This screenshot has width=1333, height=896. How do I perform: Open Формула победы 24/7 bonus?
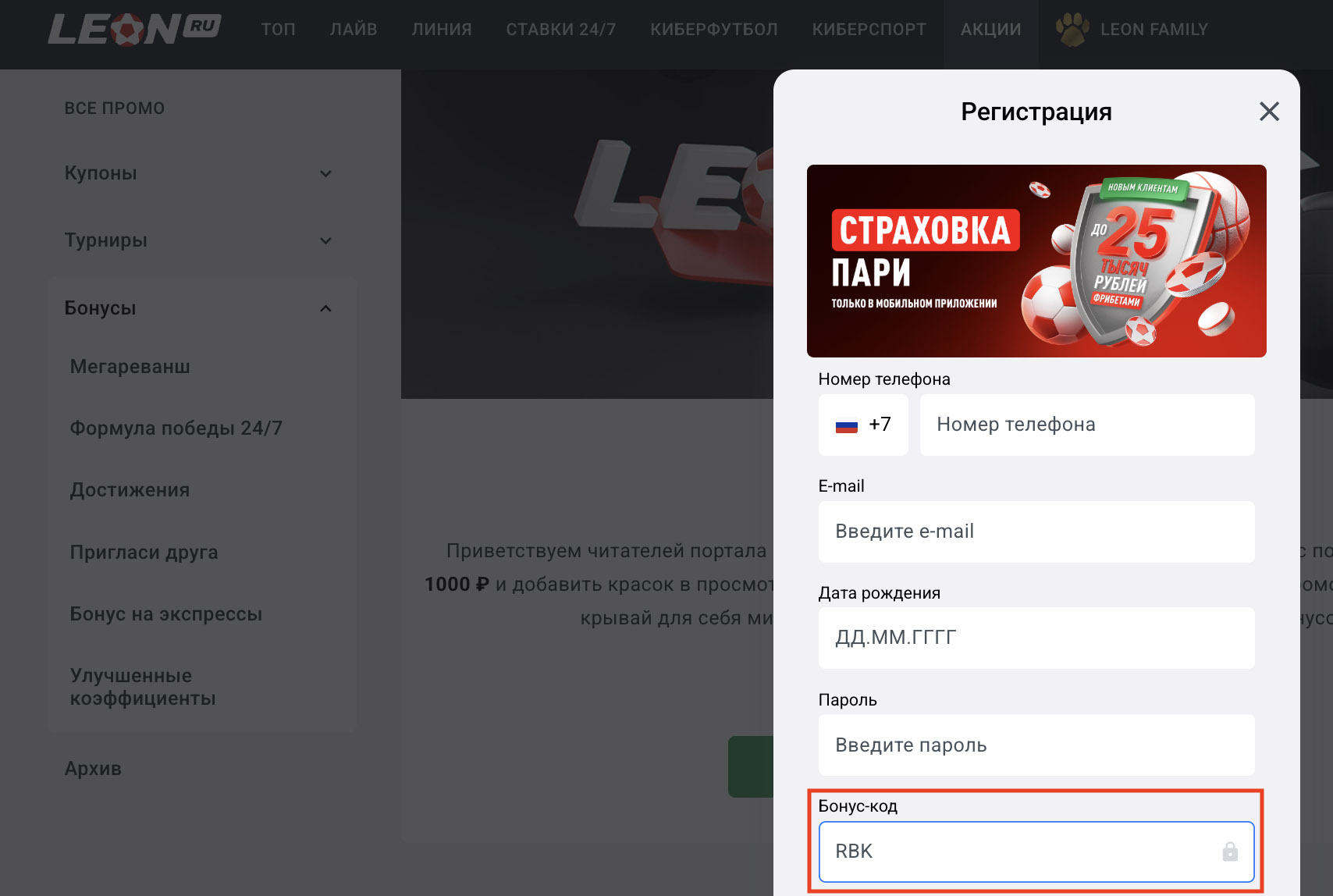coord(176,428)
